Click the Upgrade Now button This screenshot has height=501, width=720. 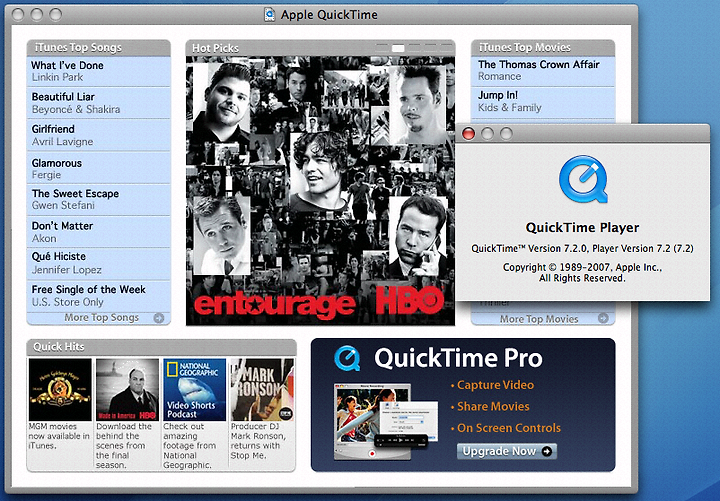[x=506, y=451]
